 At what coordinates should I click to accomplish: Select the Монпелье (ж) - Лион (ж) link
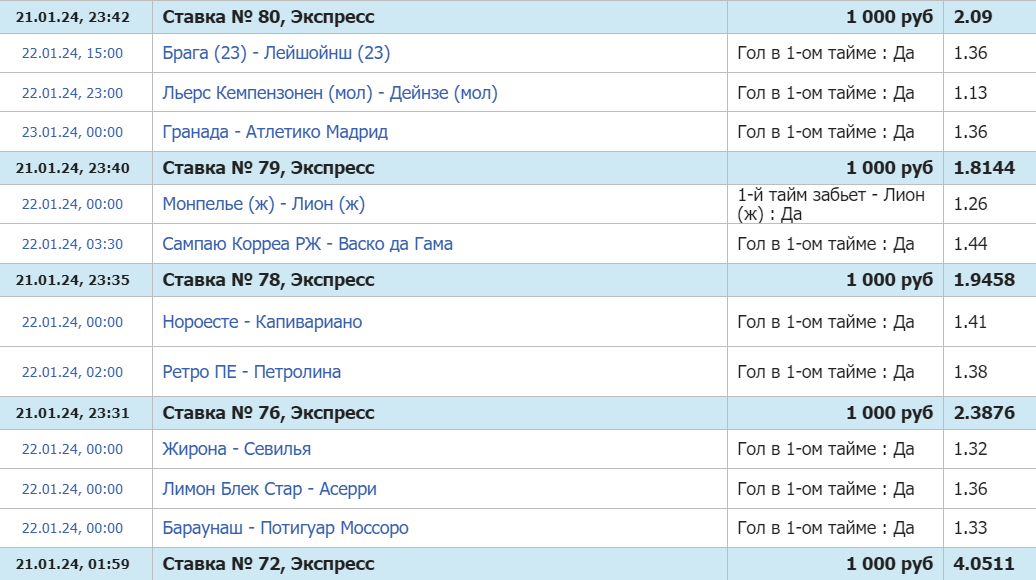(264, 204)
